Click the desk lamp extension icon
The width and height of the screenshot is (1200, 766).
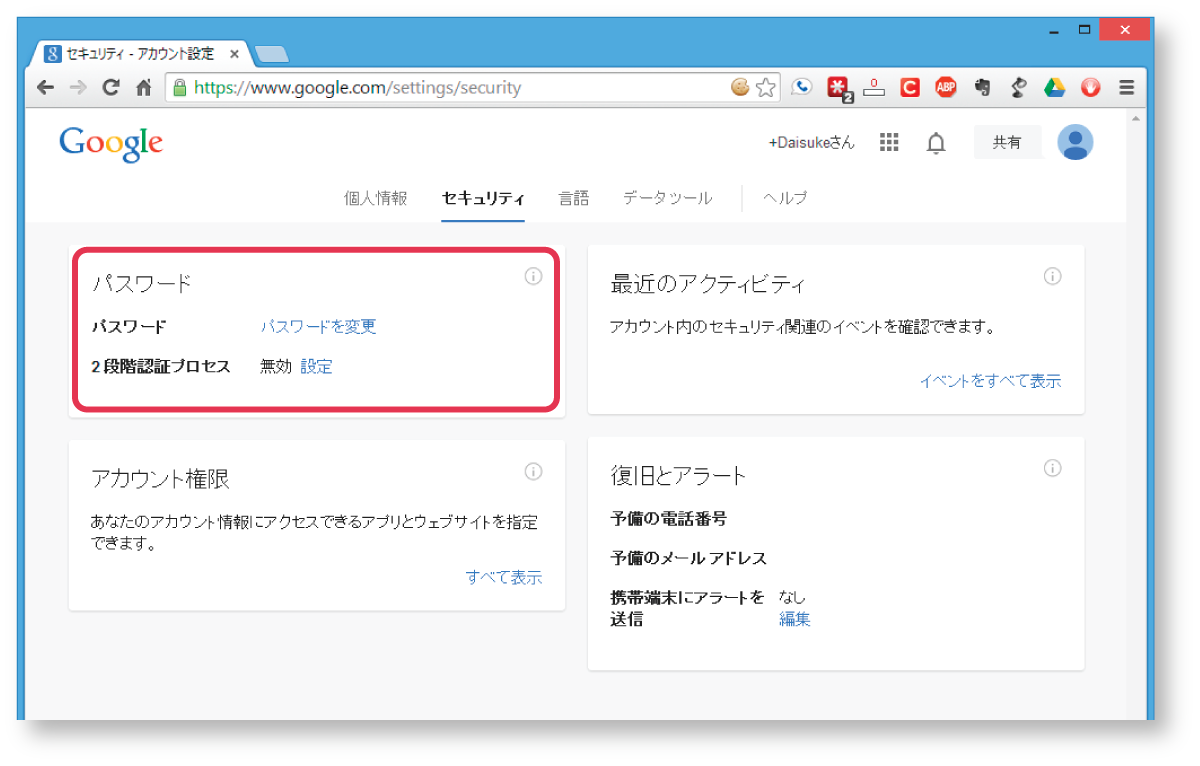[1019, 88]
